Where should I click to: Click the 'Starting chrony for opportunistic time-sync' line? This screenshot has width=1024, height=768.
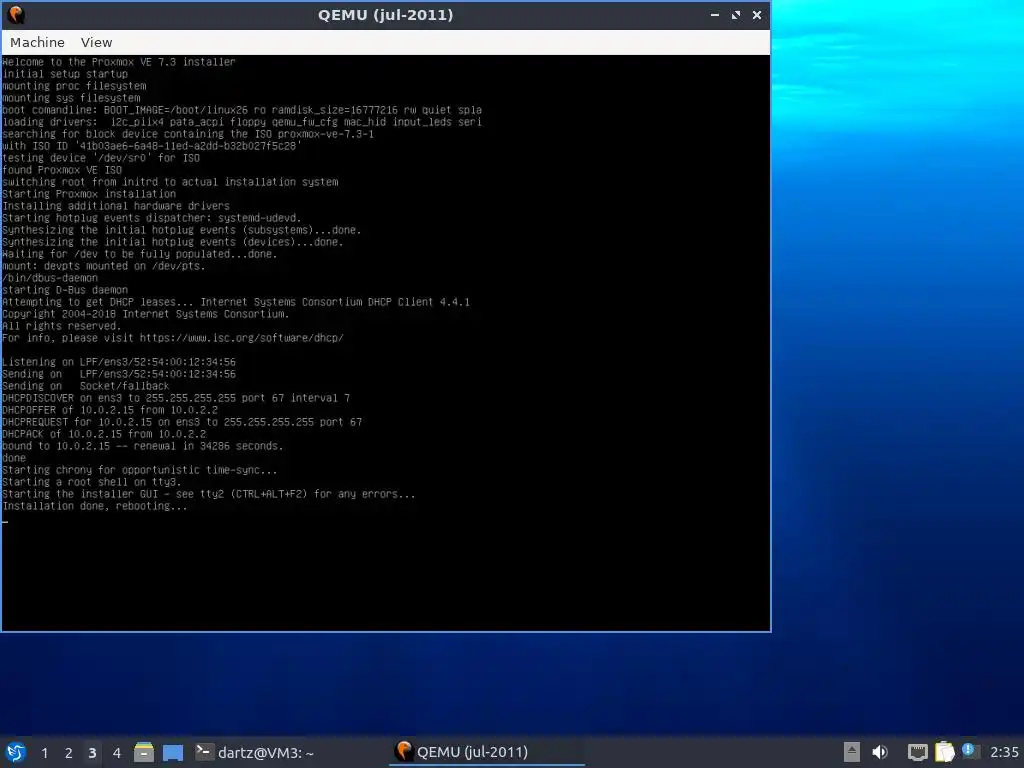(x=140, y=470)
